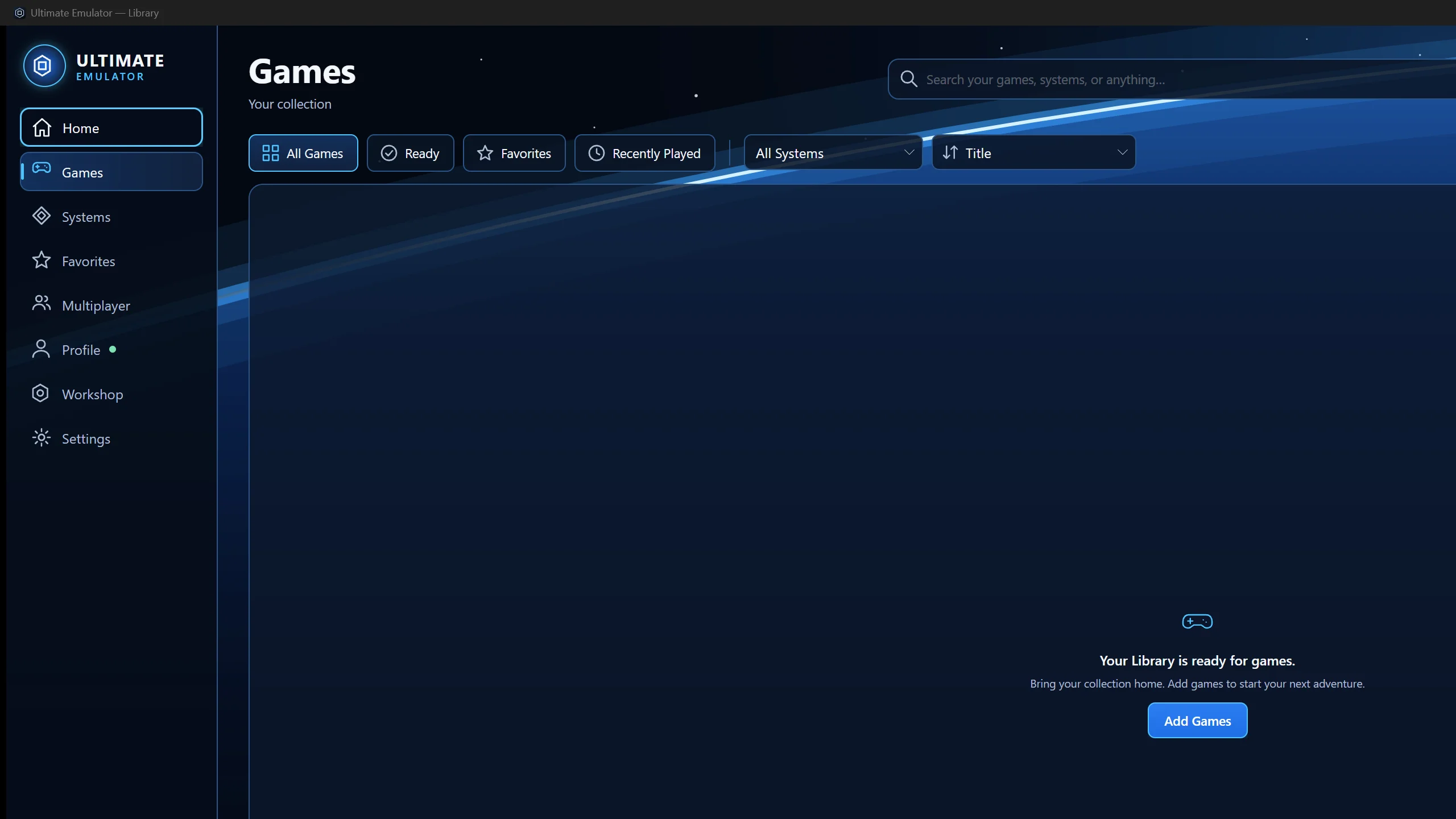Focus the games search field

point(1172,79)
